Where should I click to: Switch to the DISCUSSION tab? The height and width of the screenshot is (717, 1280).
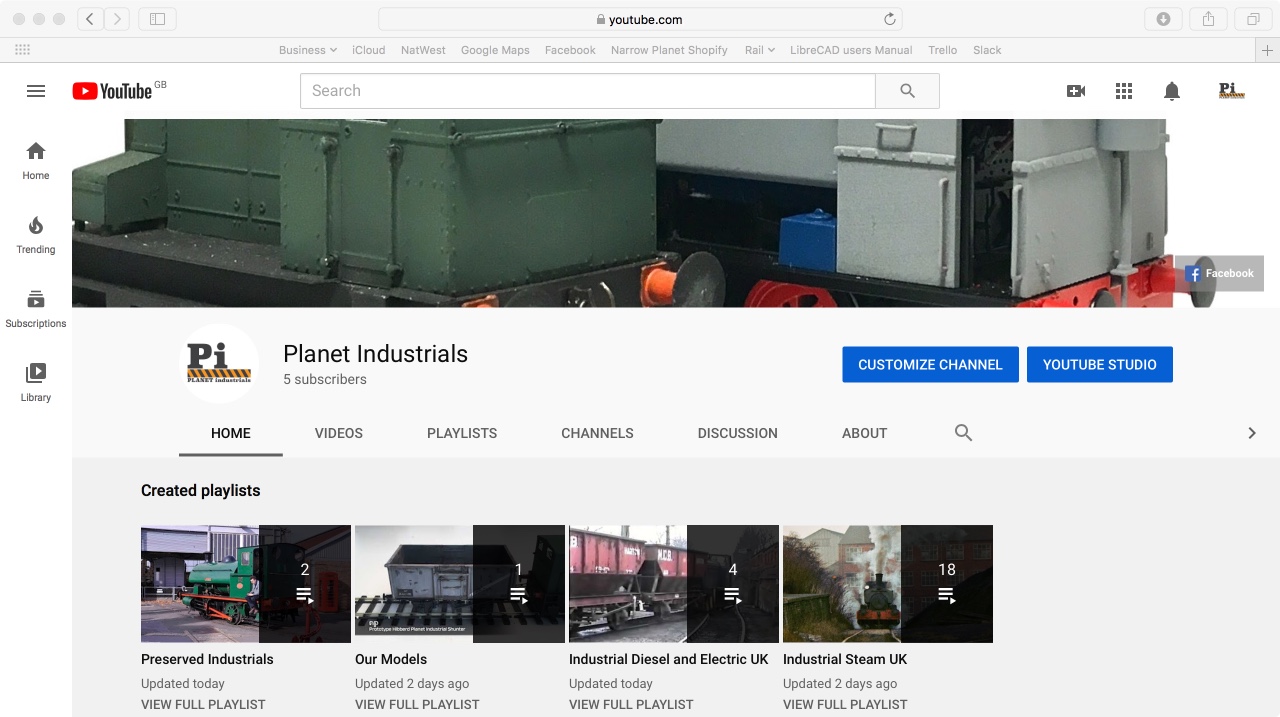click(738, 433)
